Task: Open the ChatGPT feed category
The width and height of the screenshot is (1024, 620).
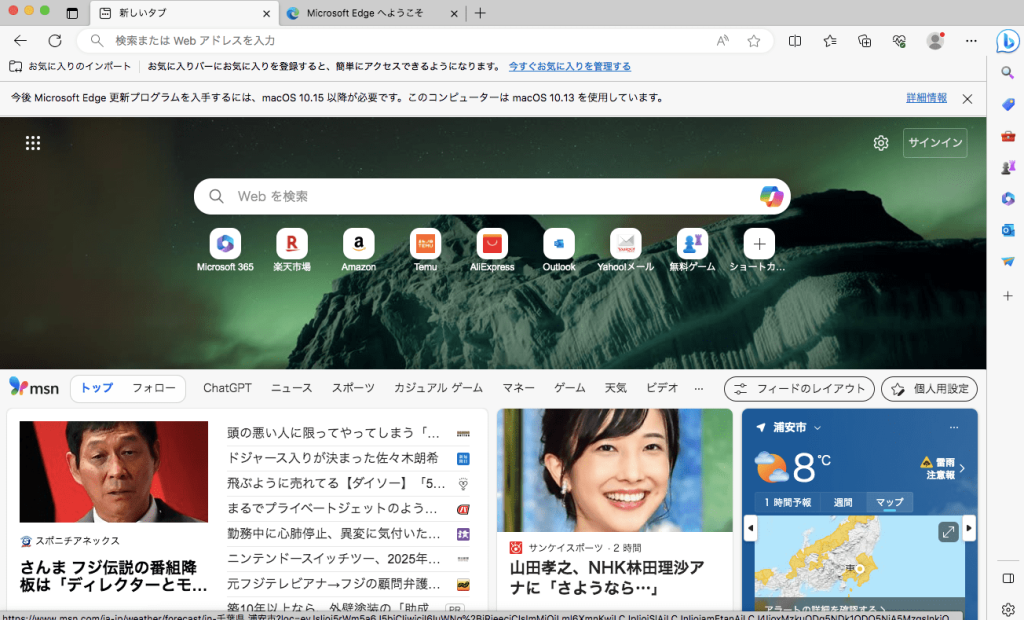Action: [x=227, y=388]
